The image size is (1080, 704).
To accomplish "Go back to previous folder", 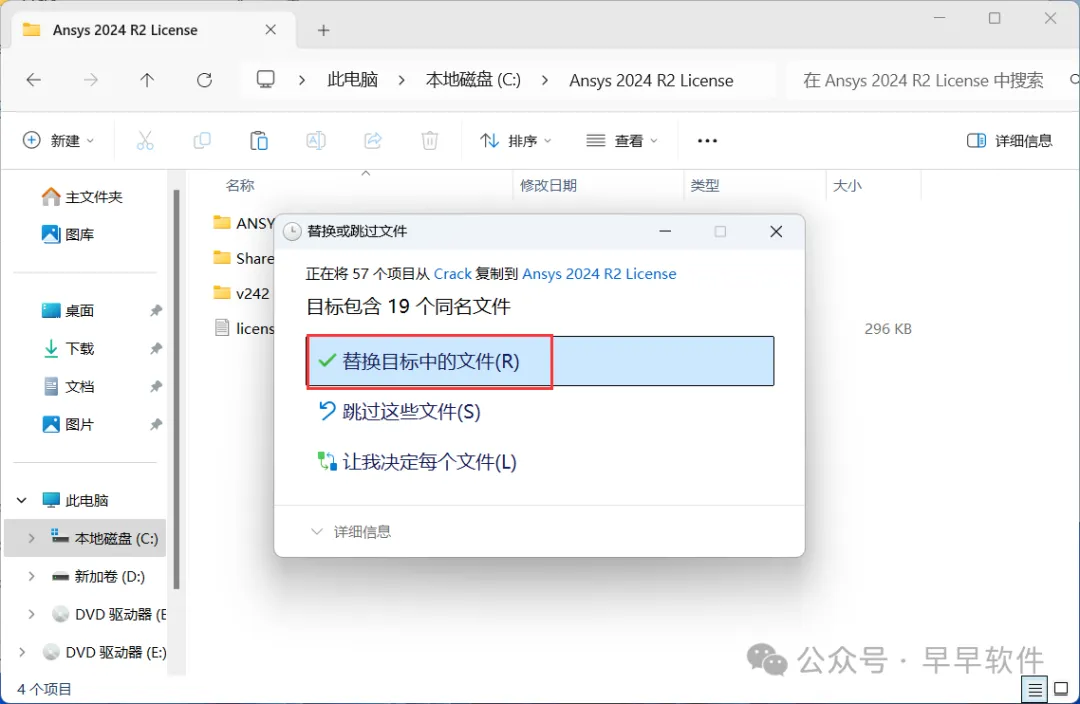I will coord(33,80).
